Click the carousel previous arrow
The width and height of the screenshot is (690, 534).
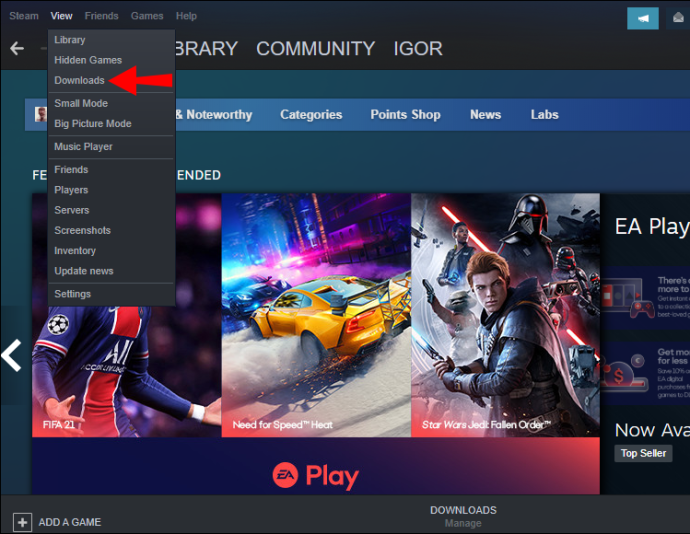(11, 355)
